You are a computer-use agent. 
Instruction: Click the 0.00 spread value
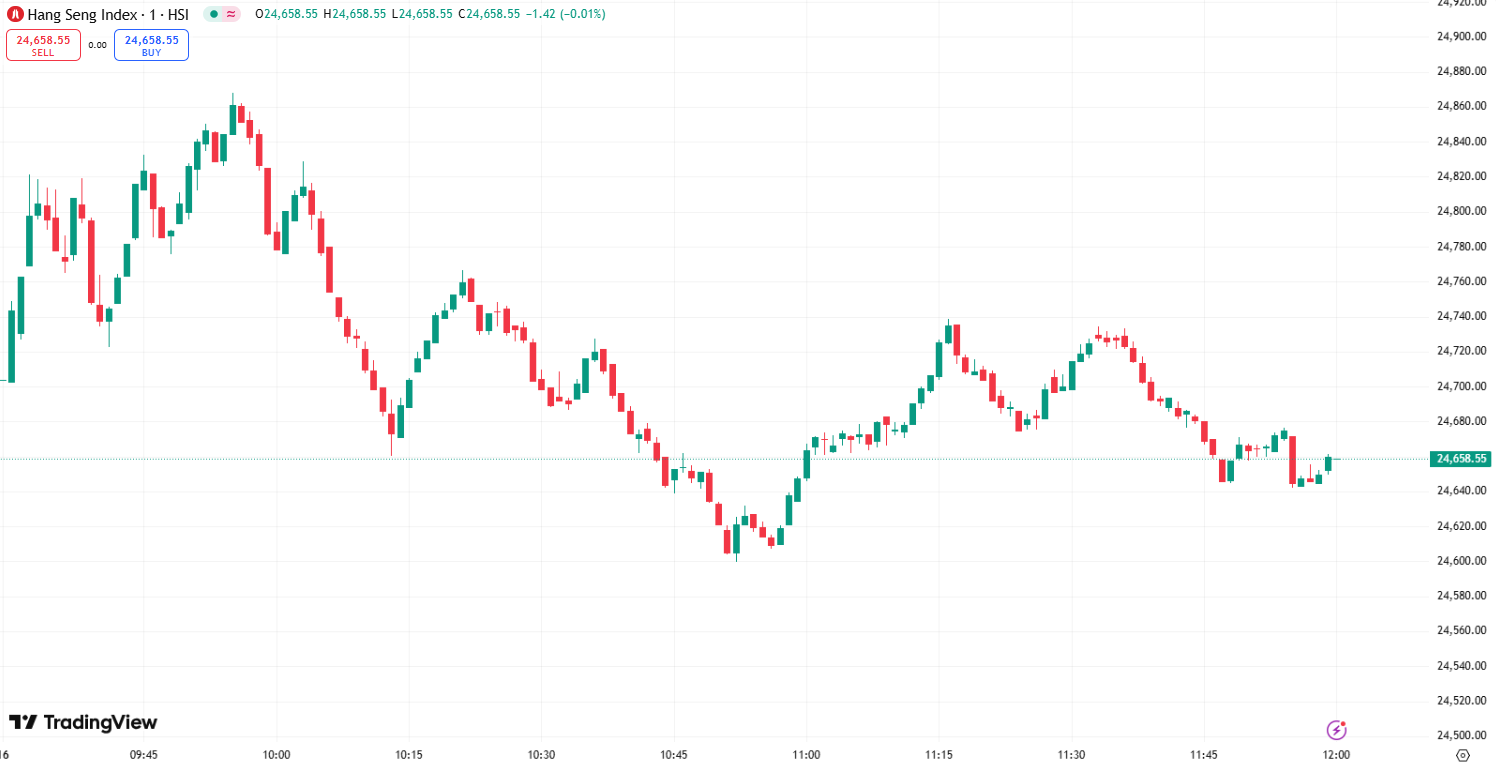coord(97,45)
